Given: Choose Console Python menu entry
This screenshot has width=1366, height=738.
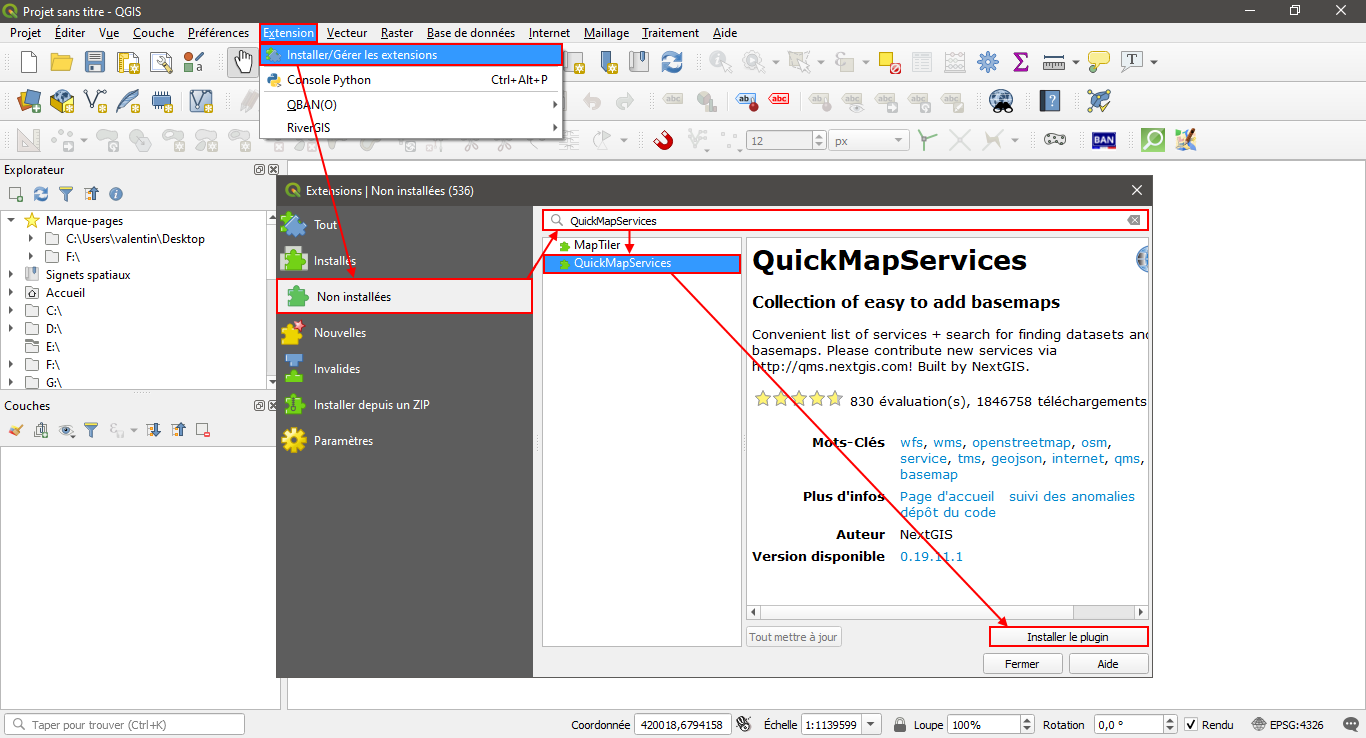Looking at the screenshot, I should coord(411,80).
